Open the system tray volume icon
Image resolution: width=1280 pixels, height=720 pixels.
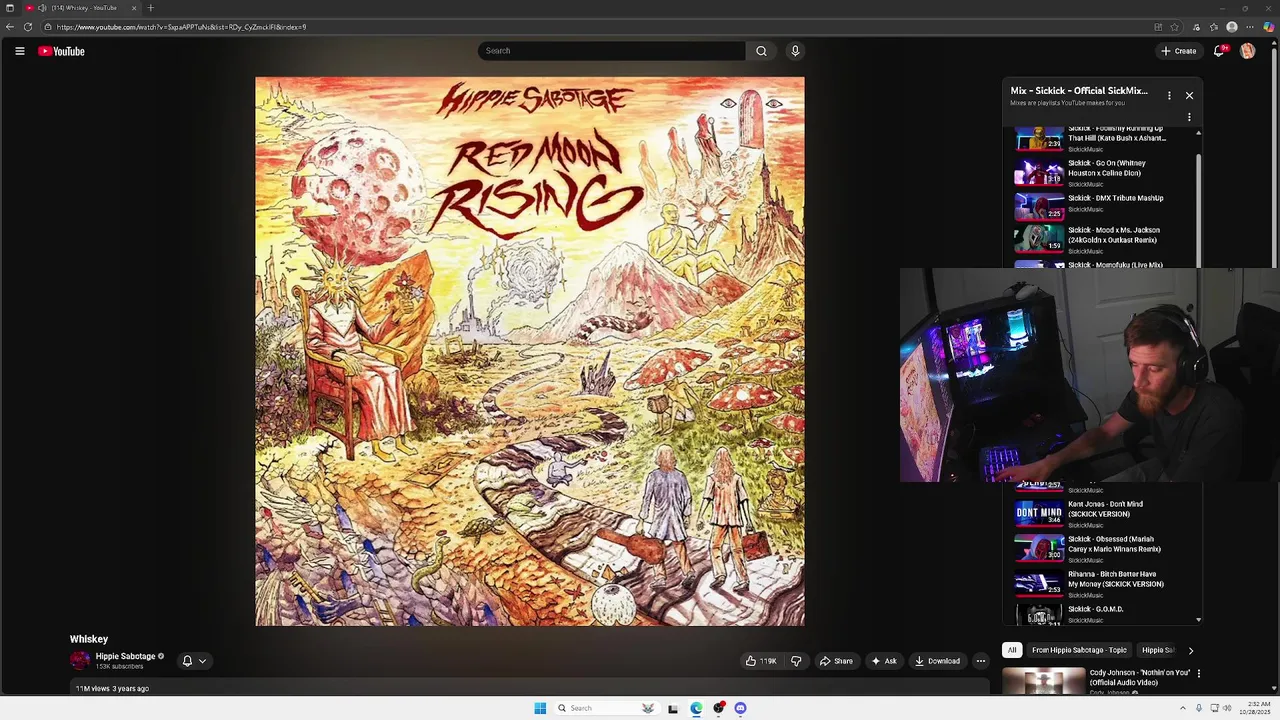pos(1226,708)
